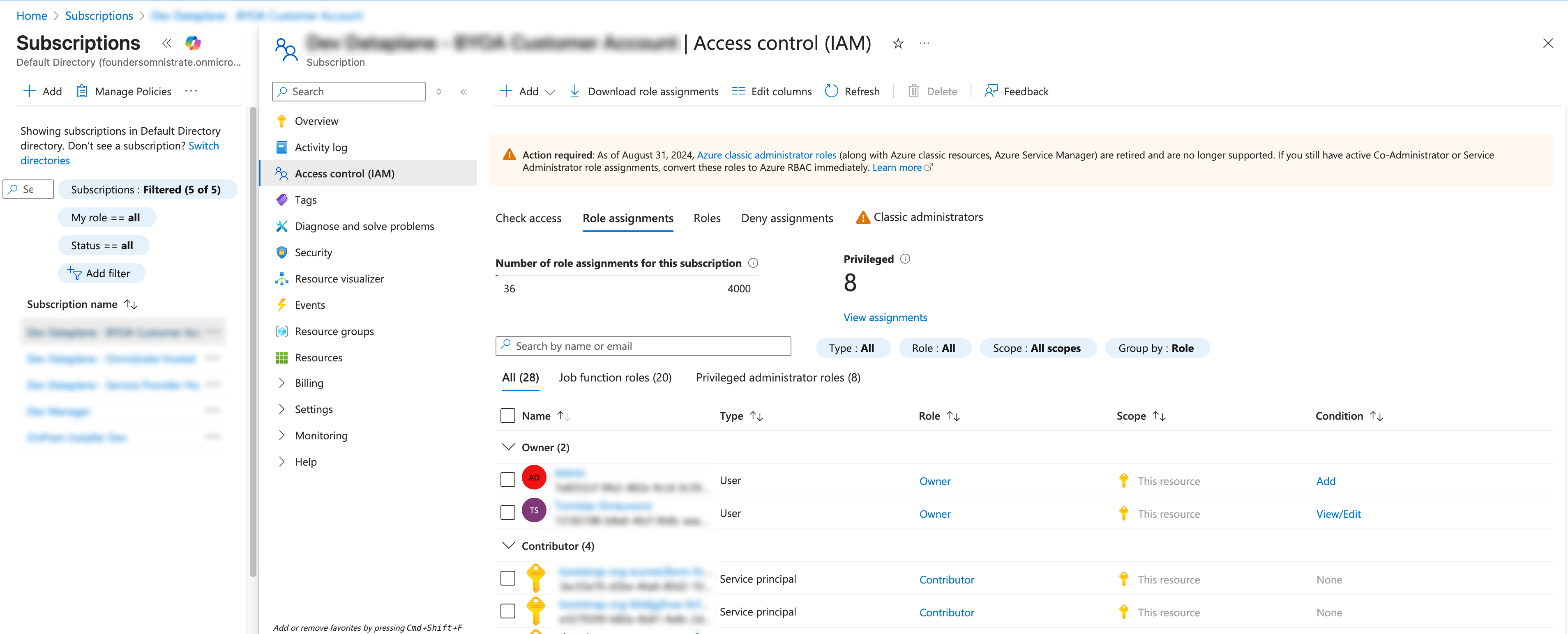
Task: Select the checkbox for the AD user row
Action: [x=507, y=480]
